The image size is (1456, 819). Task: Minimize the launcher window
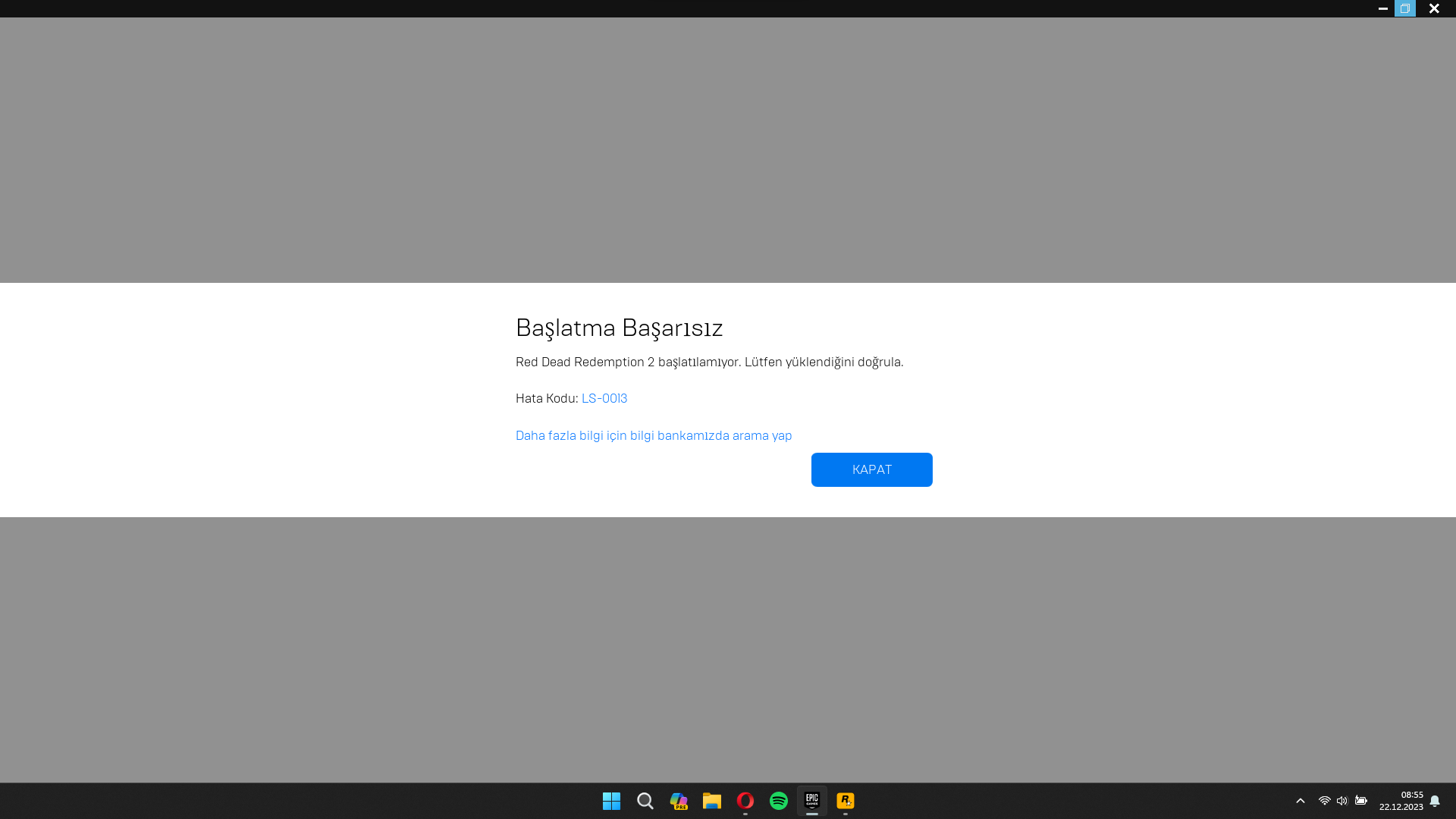click(1382, 8)
